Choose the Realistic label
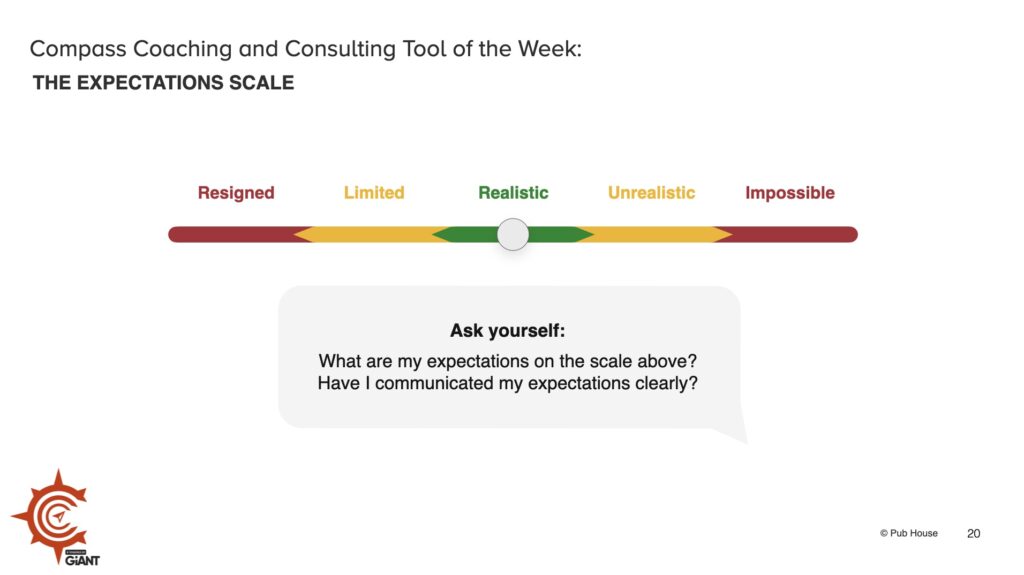This screenshot has width=1024, height=575. point(513,193)
